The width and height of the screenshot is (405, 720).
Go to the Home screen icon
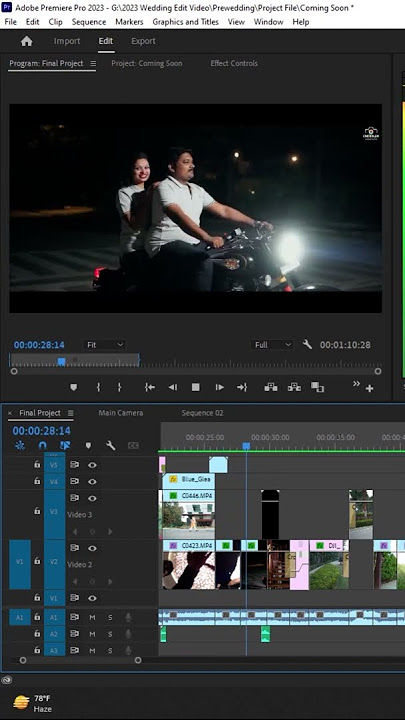(x=27, y=41)
